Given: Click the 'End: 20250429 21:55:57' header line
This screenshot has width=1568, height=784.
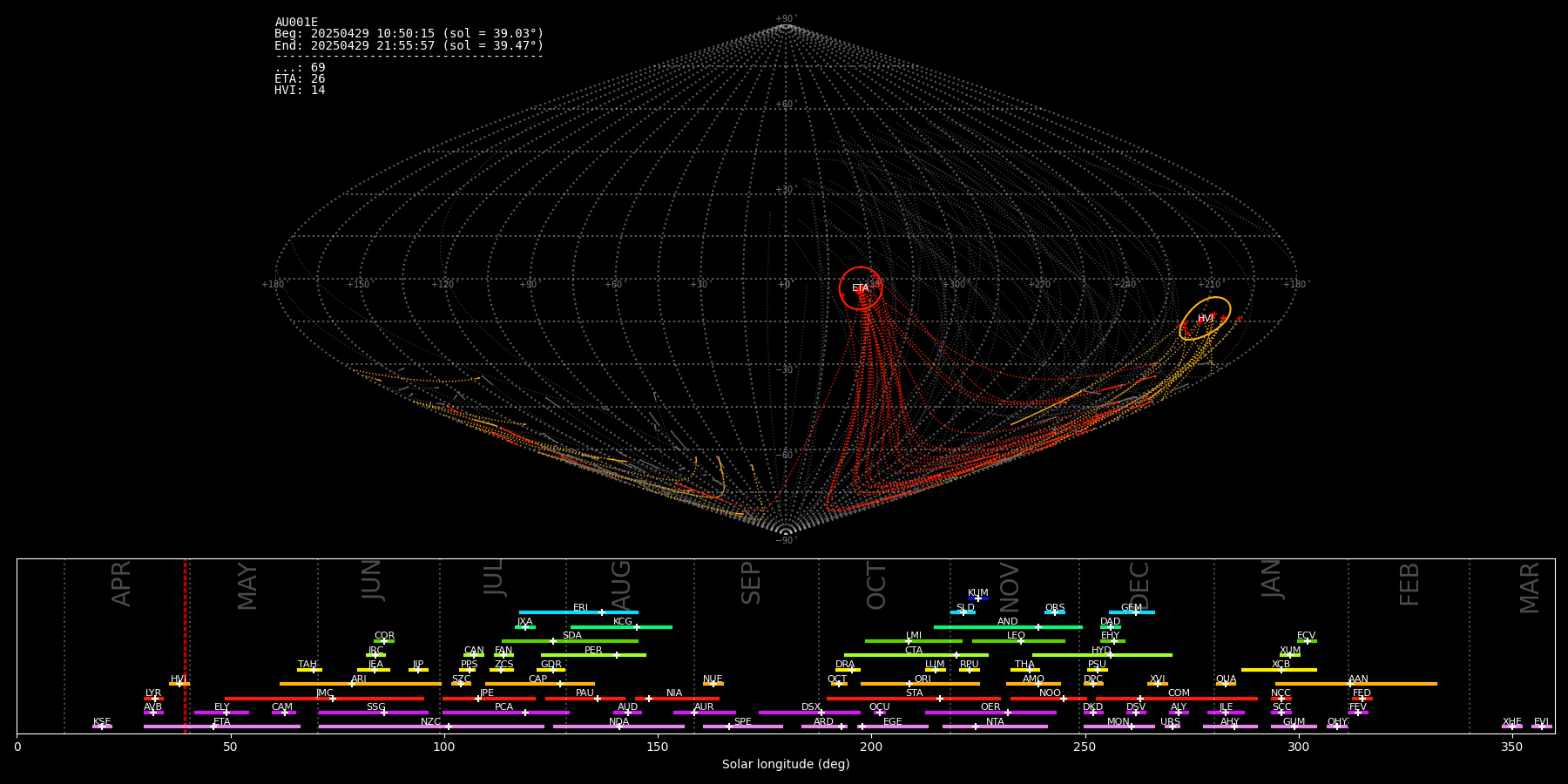Looking at the screenshot, I should click(409, 45).
